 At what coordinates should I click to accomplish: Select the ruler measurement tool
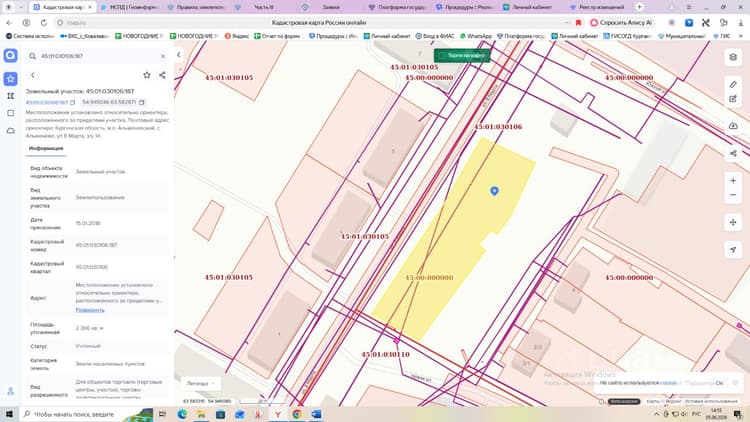[x=733, y=85]
